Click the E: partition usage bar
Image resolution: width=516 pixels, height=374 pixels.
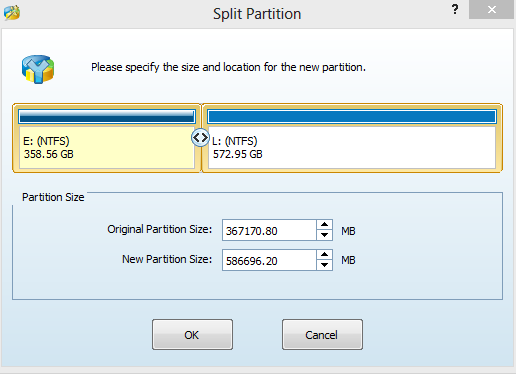(x=107, y=116)
